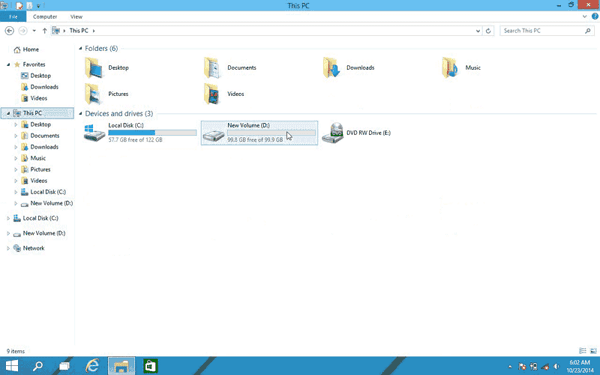Show hidden system tray icons arrow

pos(510,367)
